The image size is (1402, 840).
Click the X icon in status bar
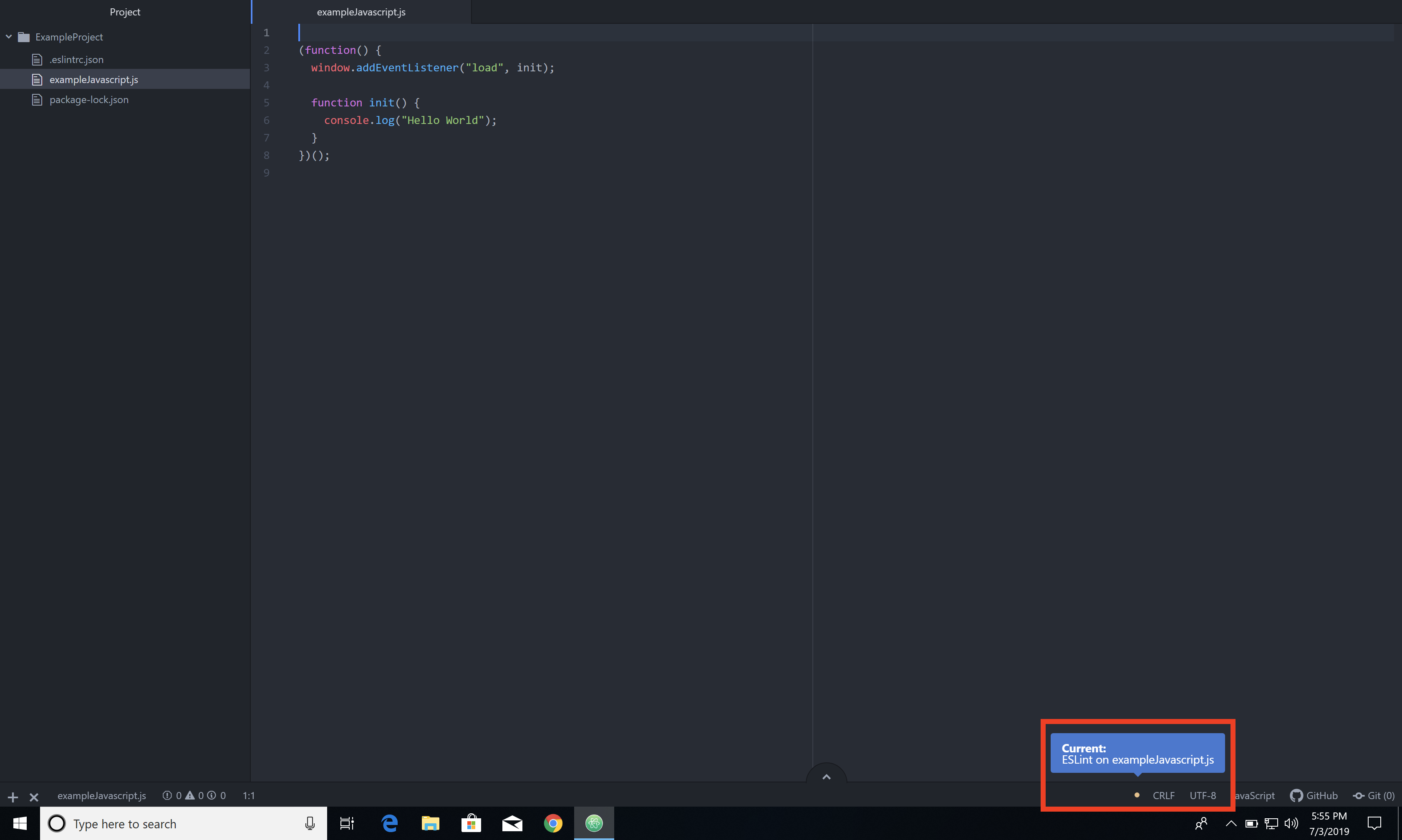coord(34,797)
